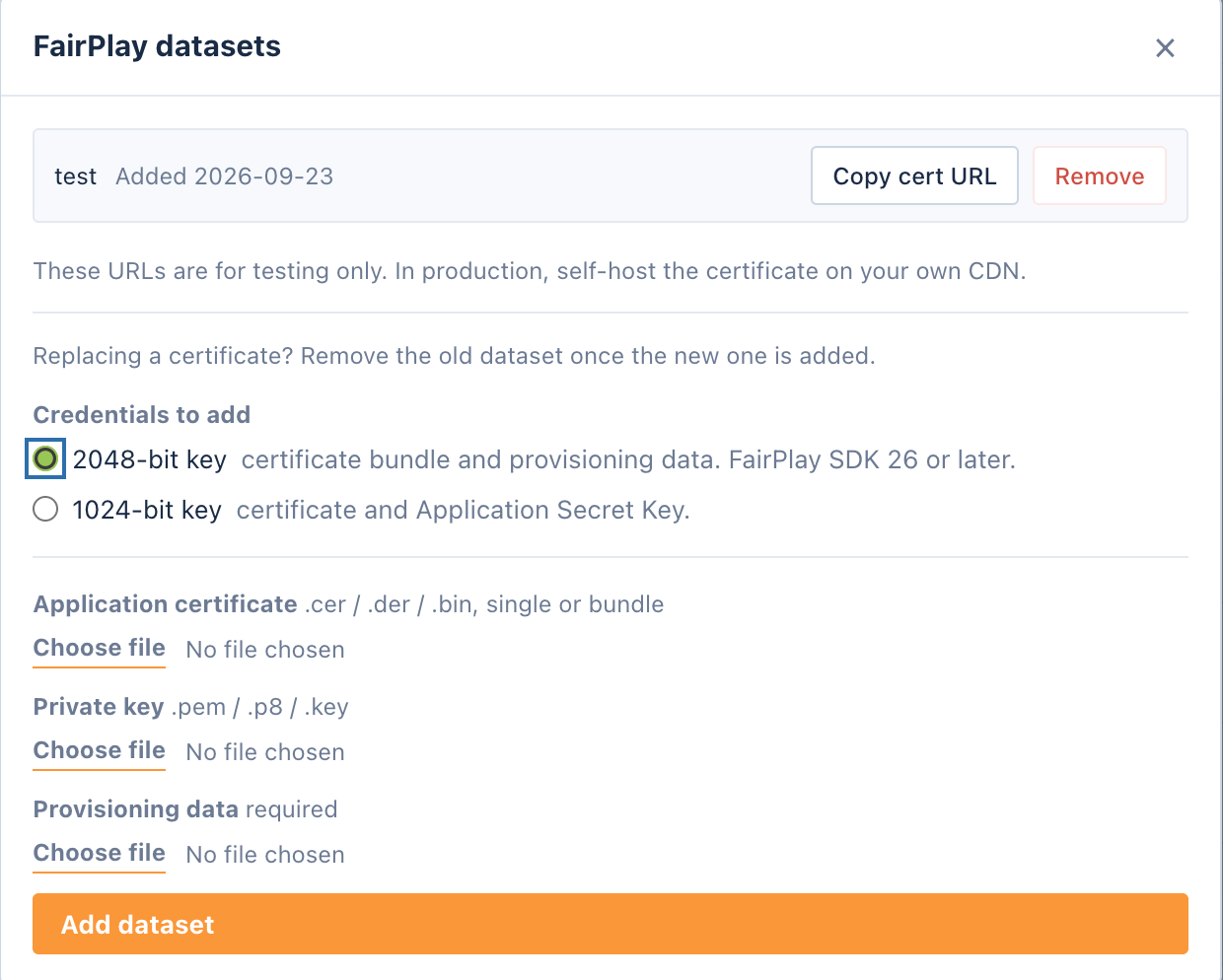Click the 'Added 2026-09-23' date text
Viewport: 1223px width, 980px height.
pyautogui.click(x=225, y=176)
